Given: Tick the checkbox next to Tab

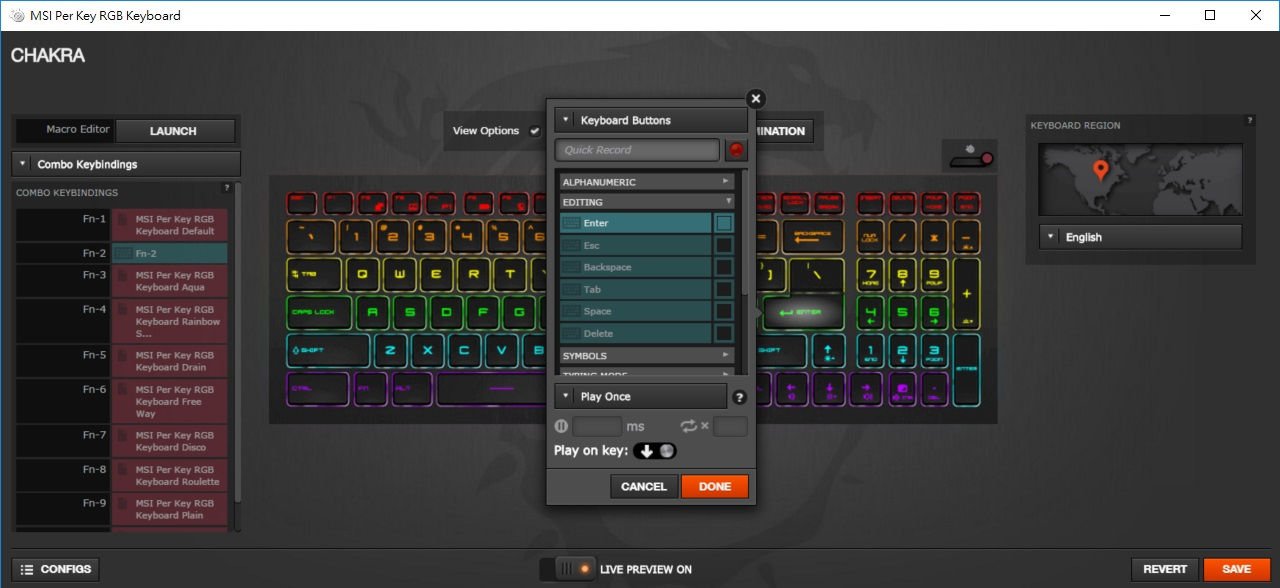Looking at the screenshot, I should point(724,289).
